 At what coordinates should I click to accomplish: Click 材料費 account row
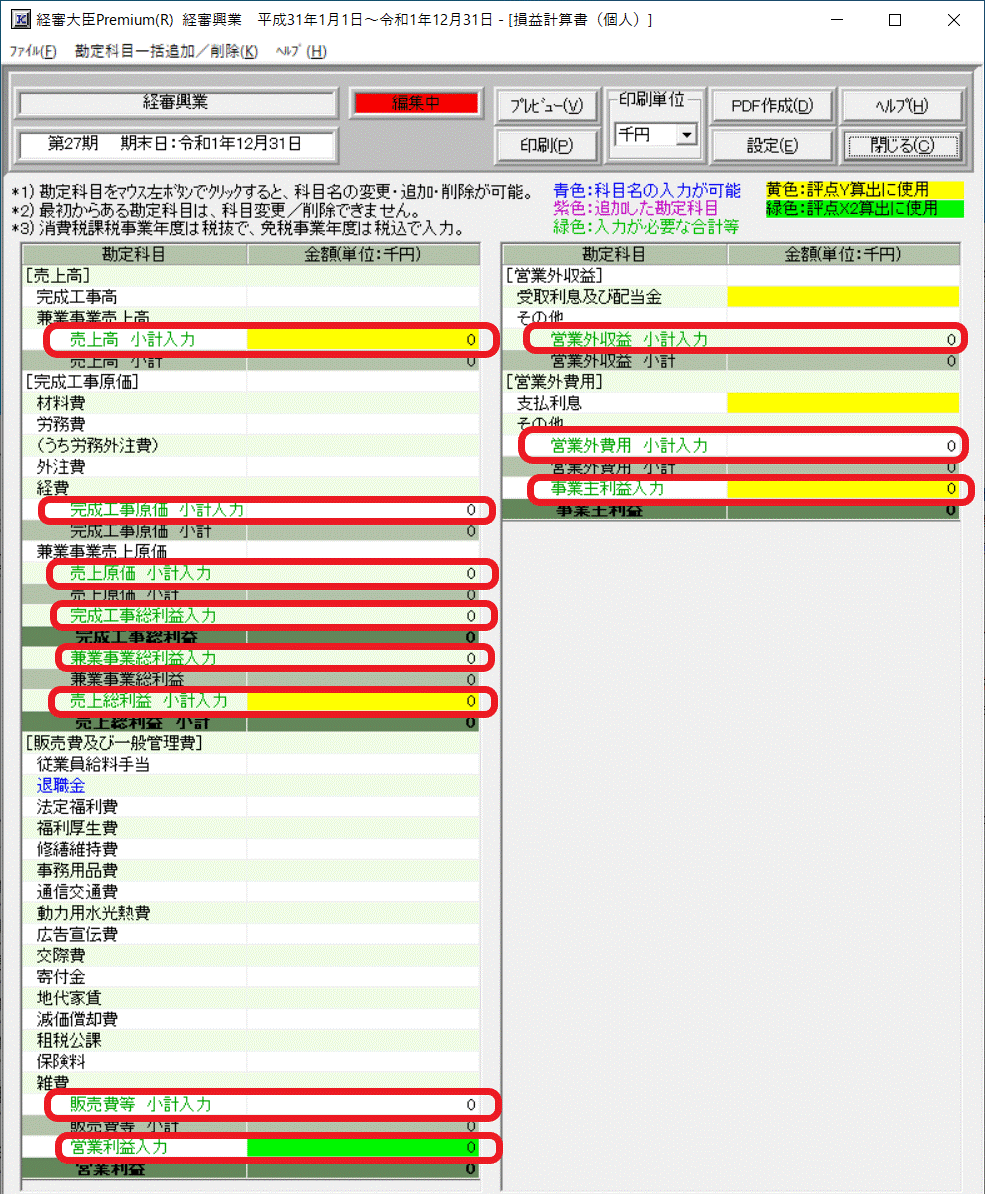click(250, 403)
